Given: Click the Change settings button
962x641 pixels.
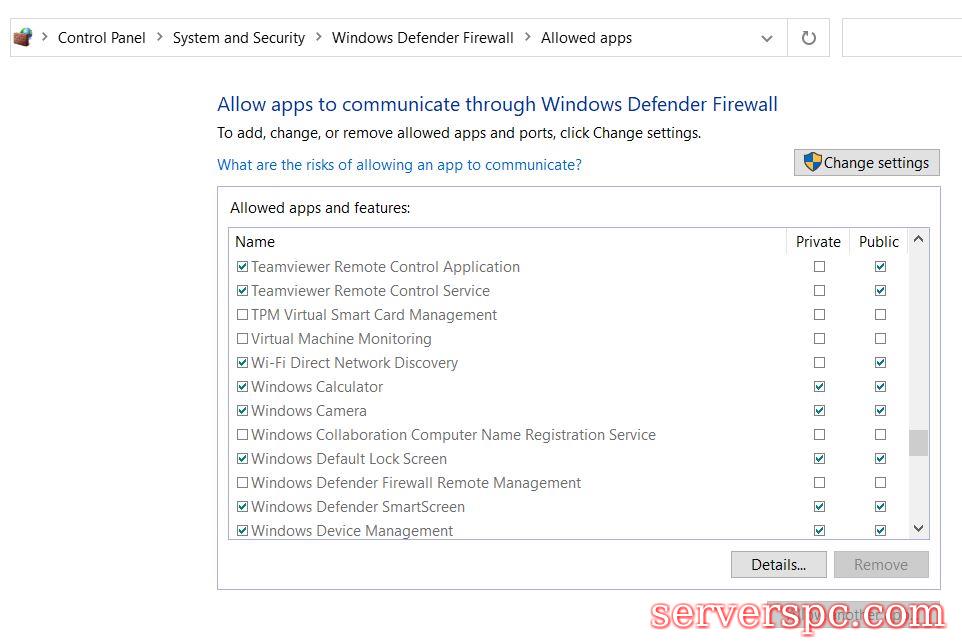Looking at the screenshot, I should tap(867, 163).
